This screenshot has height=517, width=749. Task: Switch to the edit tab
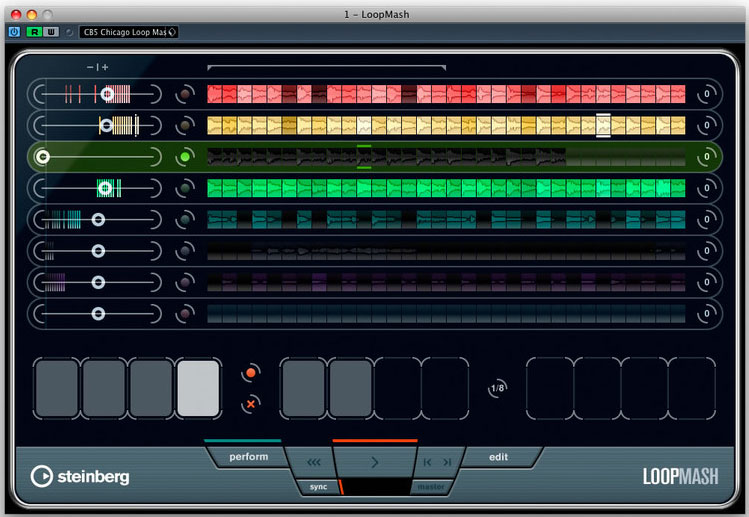tap(498, 457)
